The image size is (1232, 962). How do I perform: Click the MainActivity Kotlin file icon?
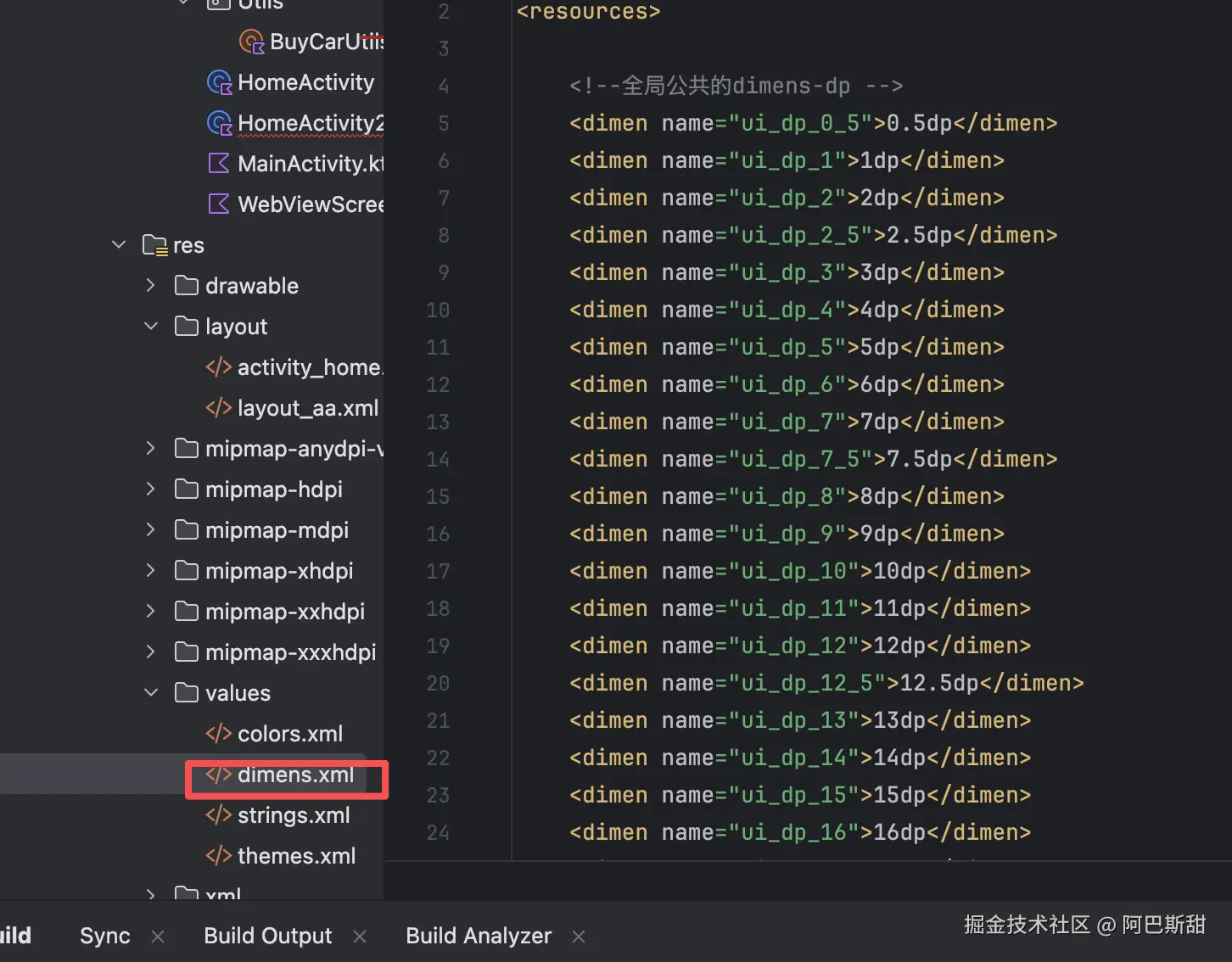click(219, 163)
